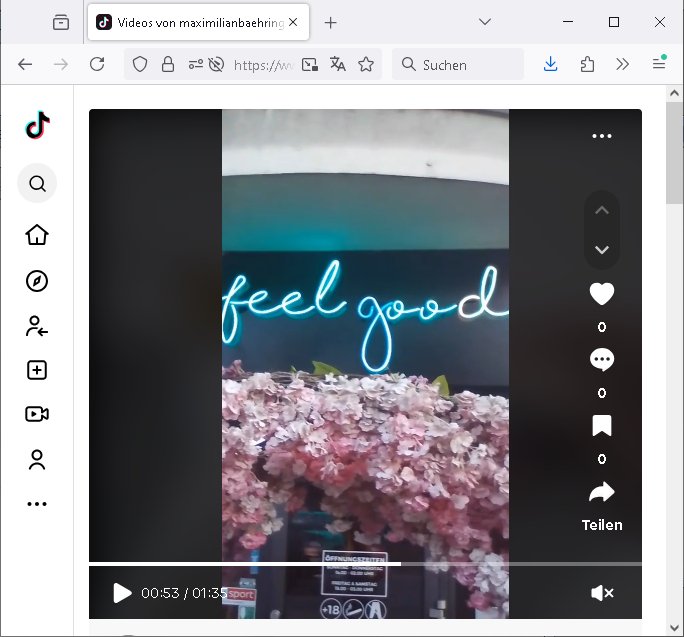This screenshot has width=684, height=637.
Task: Open picture-in-picture icon in the address bar
Action: tap(310, 65)
